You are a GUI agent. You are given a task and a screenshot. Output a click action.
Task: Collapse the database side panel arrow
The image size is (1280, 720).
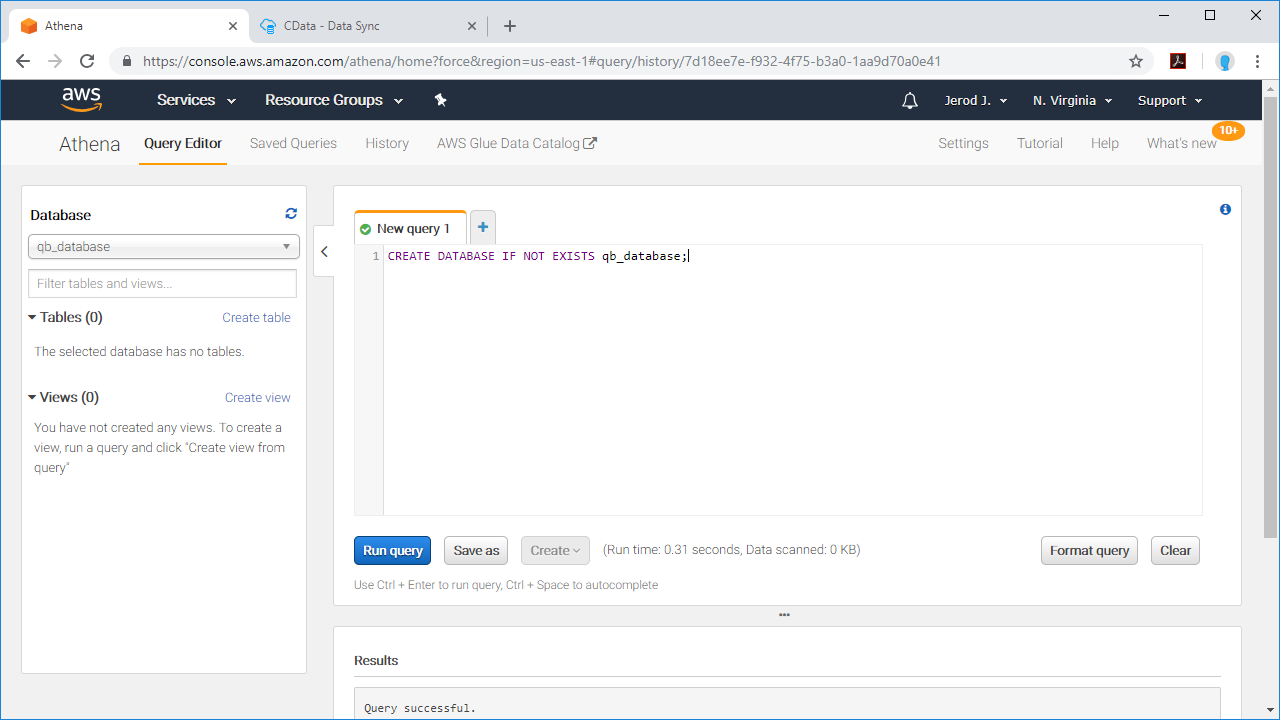coord(324,252)
